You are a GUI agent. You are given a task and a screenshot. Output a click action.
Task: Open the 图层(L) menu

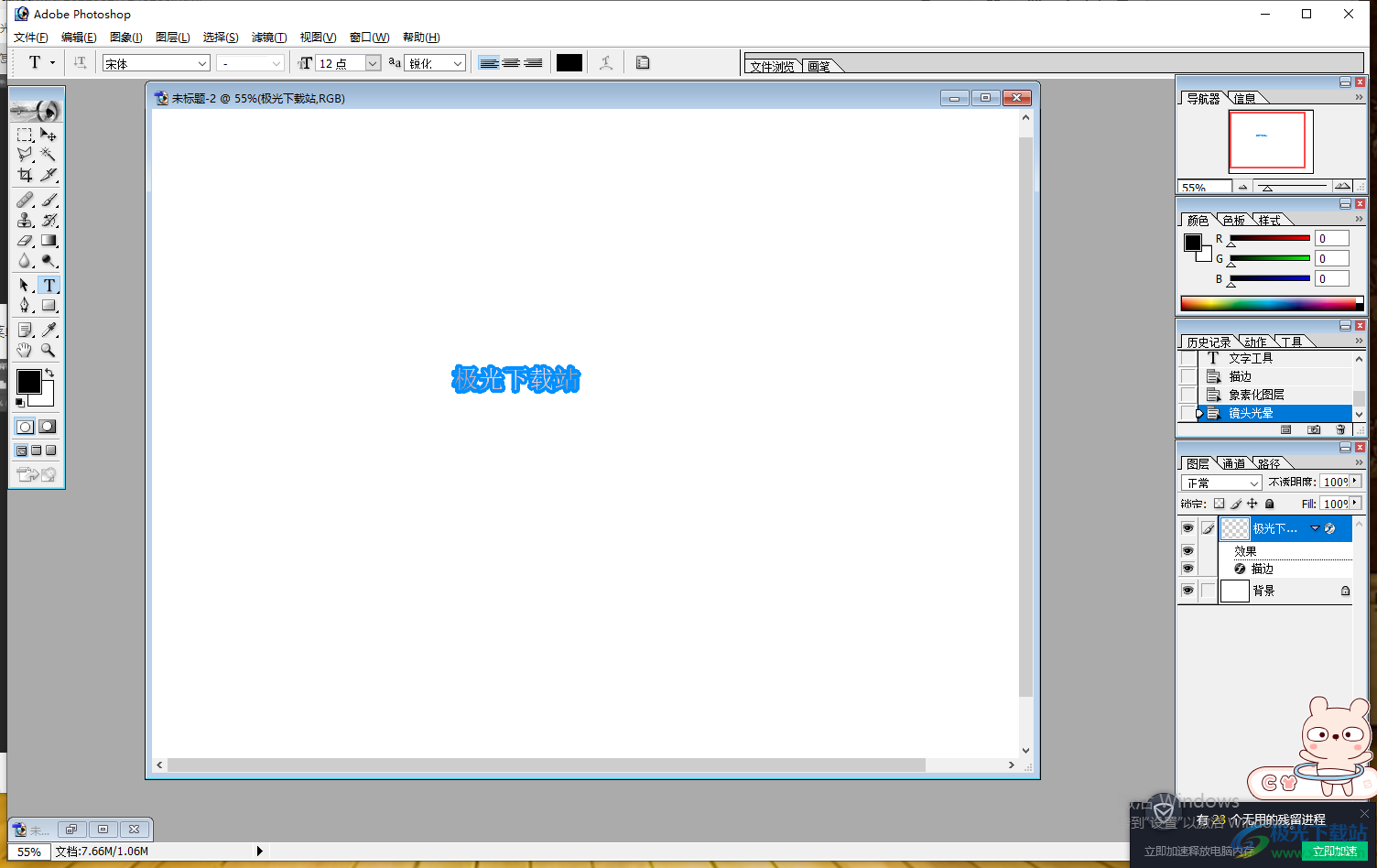173,38
